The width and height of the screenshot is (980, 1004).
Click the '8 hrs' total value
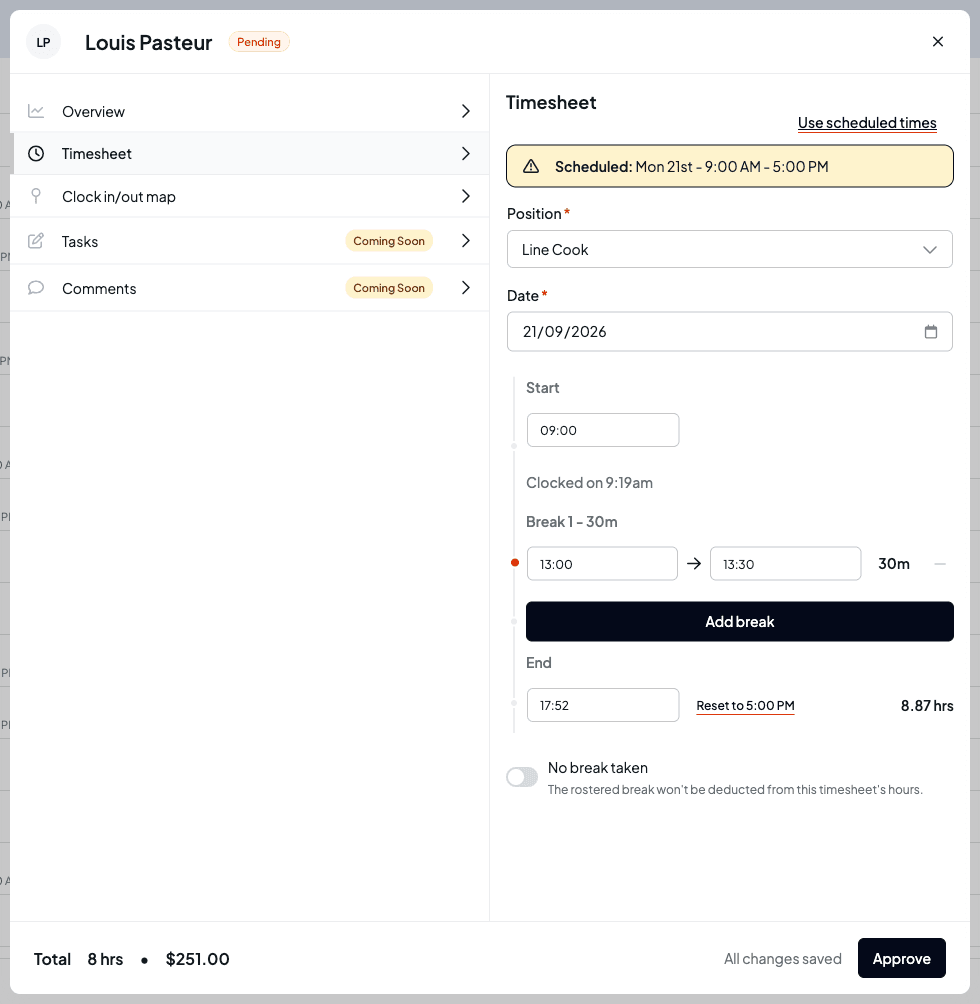(x=105, y=959)
